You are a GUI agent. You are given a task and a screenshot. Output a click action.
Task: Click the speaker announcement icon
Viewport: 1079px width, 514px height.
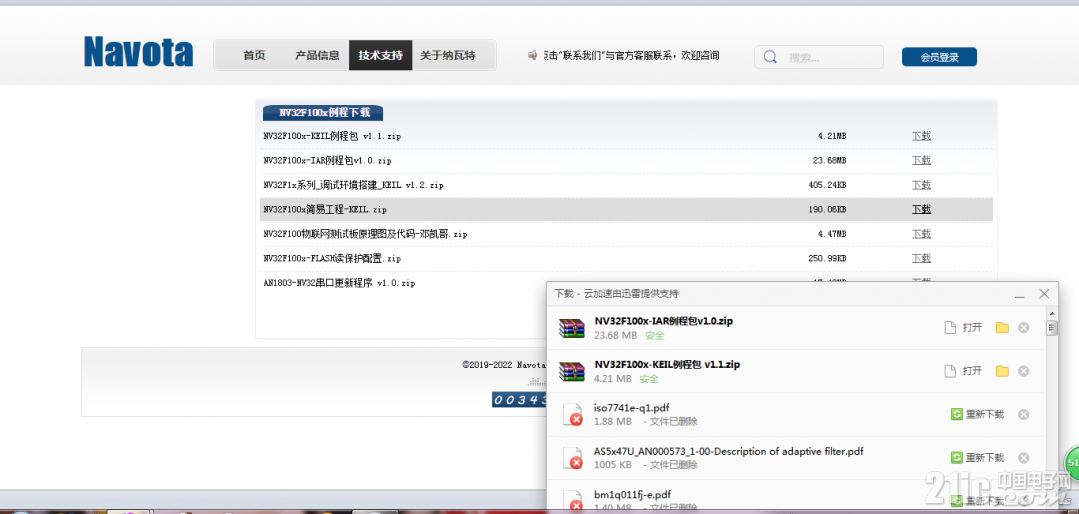pyautogui.click(x=532, y=55)
